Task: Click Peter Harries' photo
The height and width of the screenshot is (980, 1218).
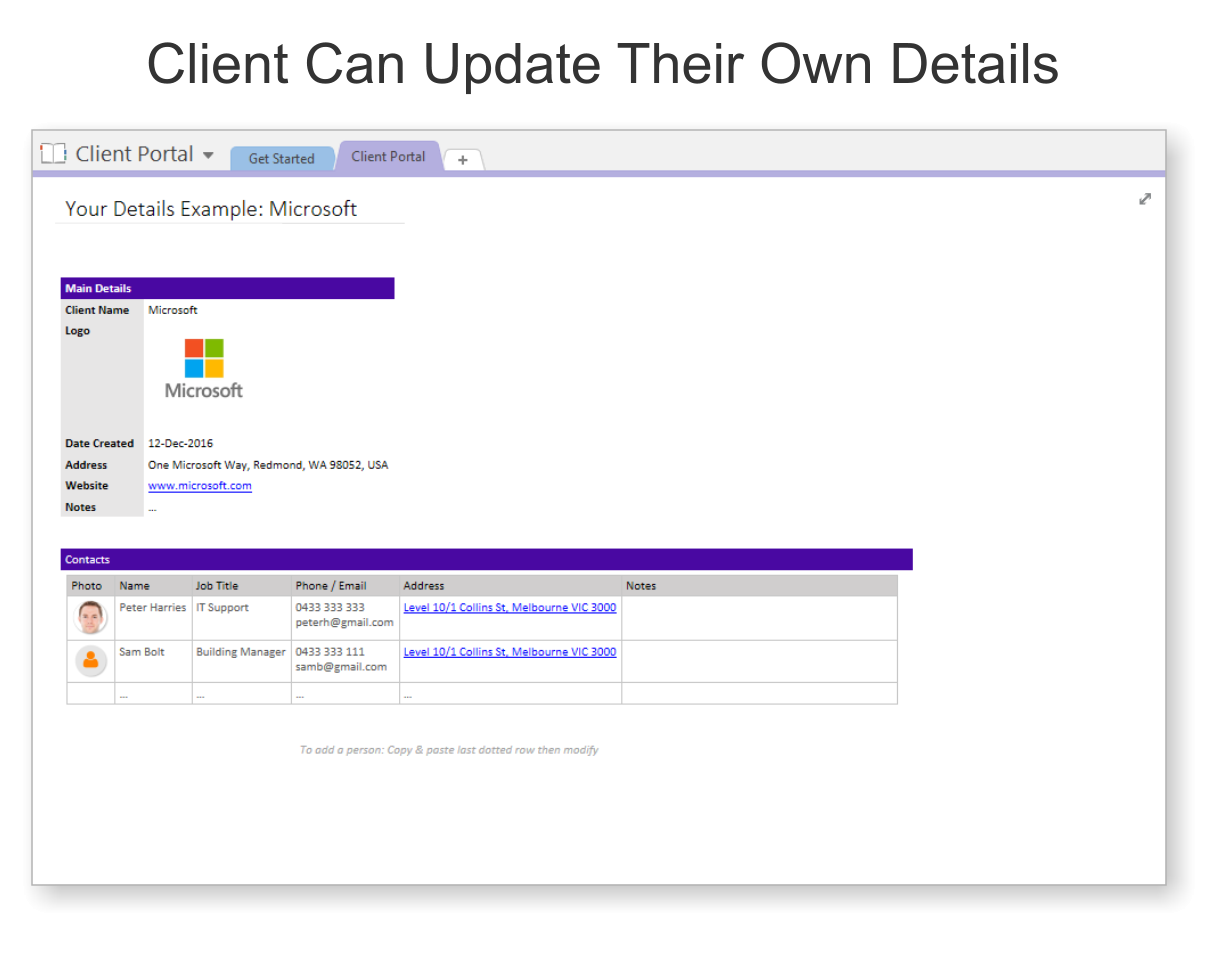Action: (91, 617)
